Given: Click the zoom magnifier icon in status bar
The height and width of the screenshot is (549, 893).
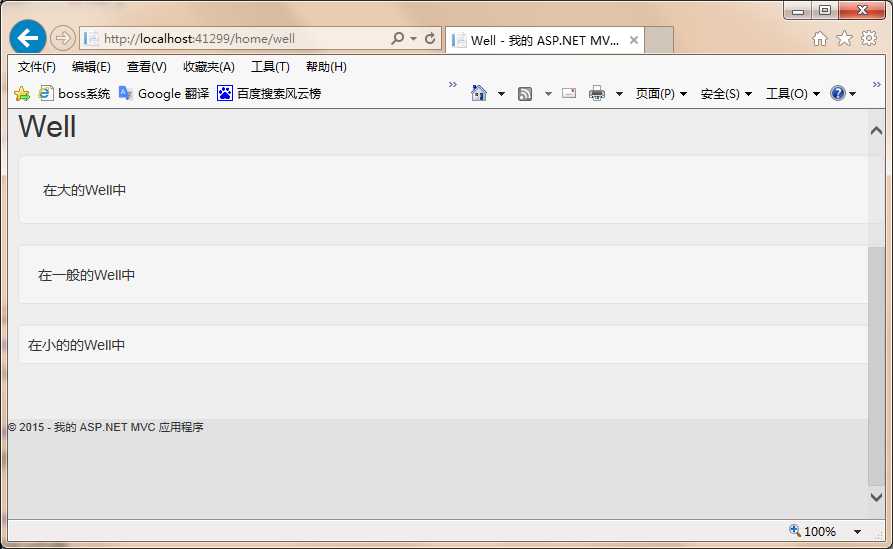Looking at the screenshot, I should (x=794, y=531).
